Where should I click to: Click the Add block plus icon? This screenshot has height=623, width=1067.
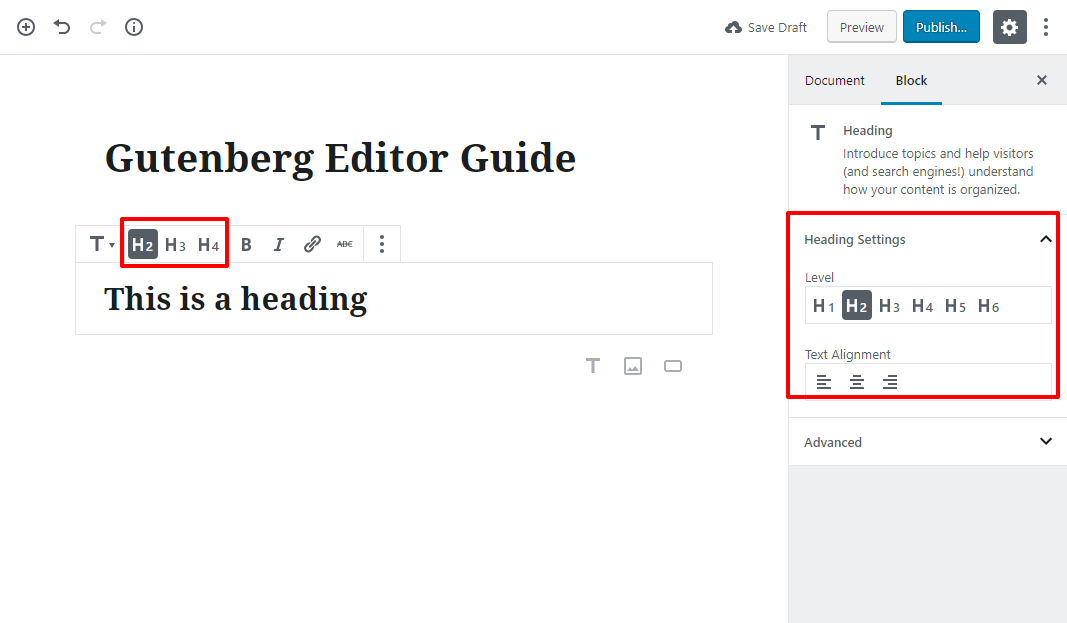26,27
